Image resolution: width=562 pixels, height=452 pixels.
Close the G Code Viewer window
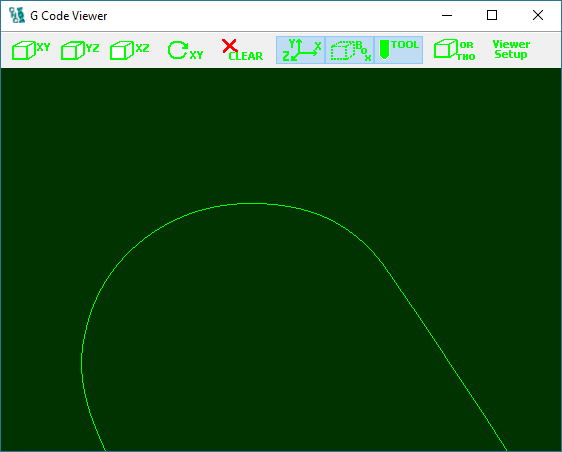click(x=538, y=15)
